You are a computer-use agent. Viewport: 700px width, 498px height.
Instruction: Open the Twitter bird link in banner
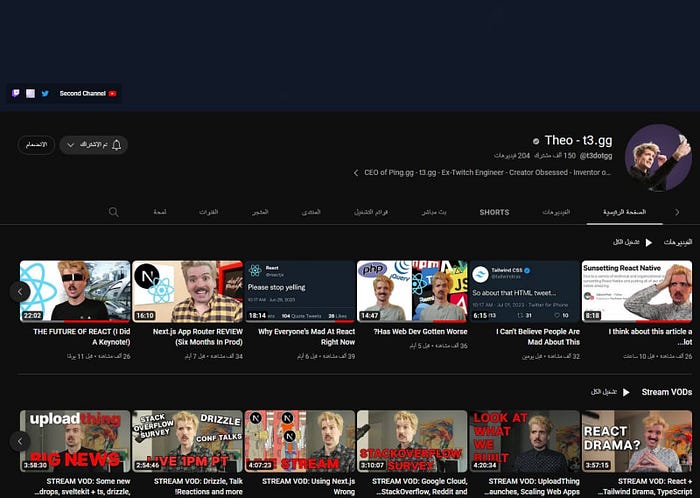pos(45,93)
